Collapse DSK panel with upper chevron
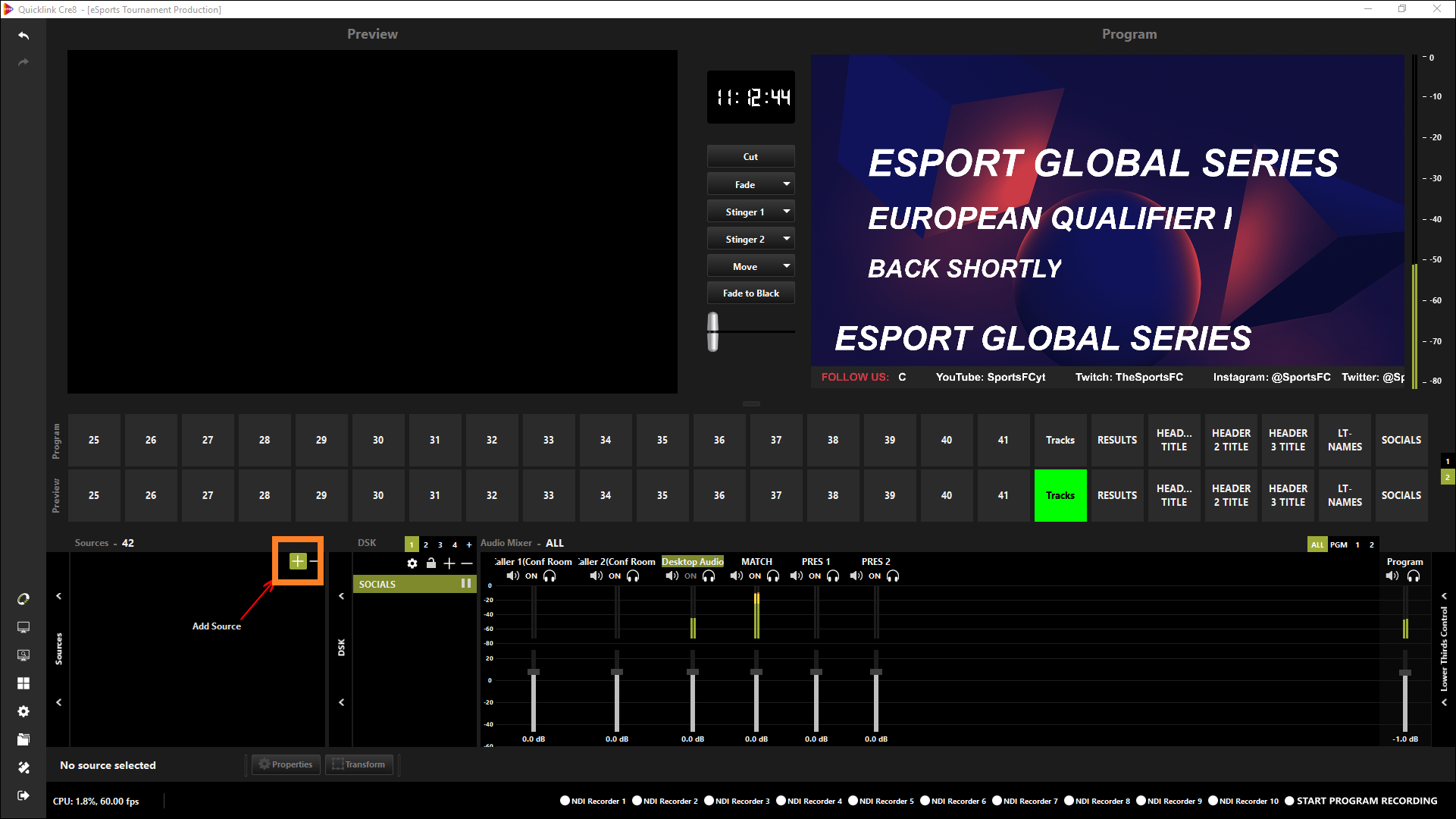The image size is (1456, 819). [341, 596]
